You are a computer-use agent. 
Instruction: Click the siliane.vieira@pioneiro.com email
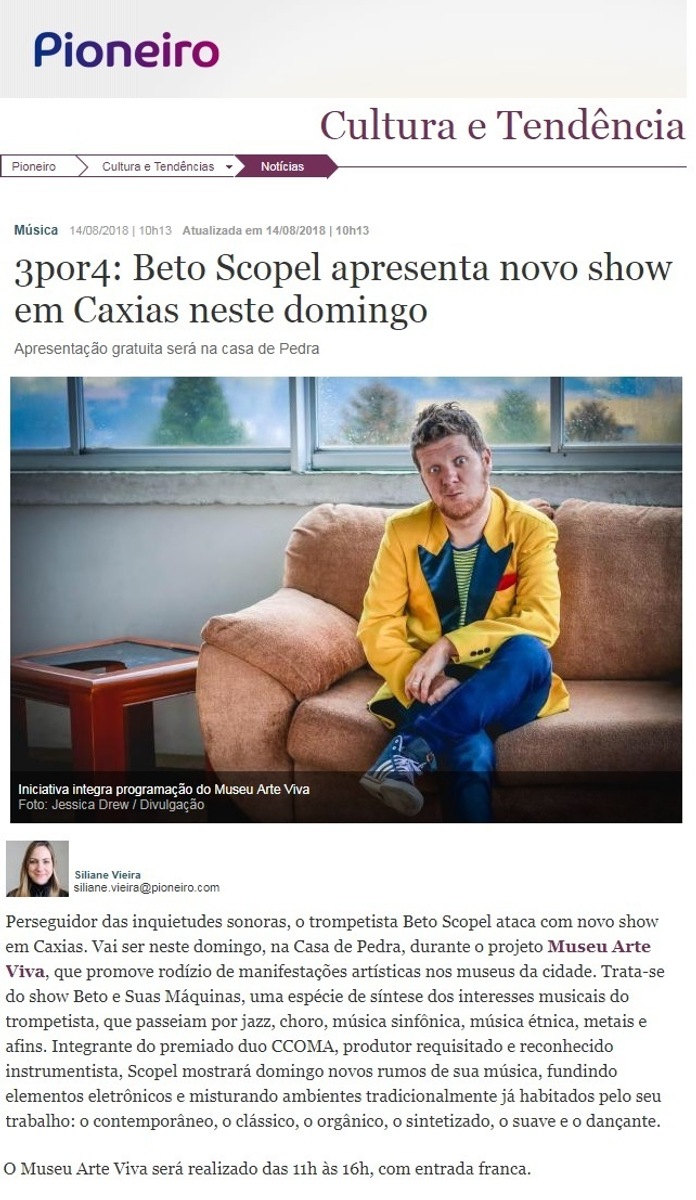point(146,887)
